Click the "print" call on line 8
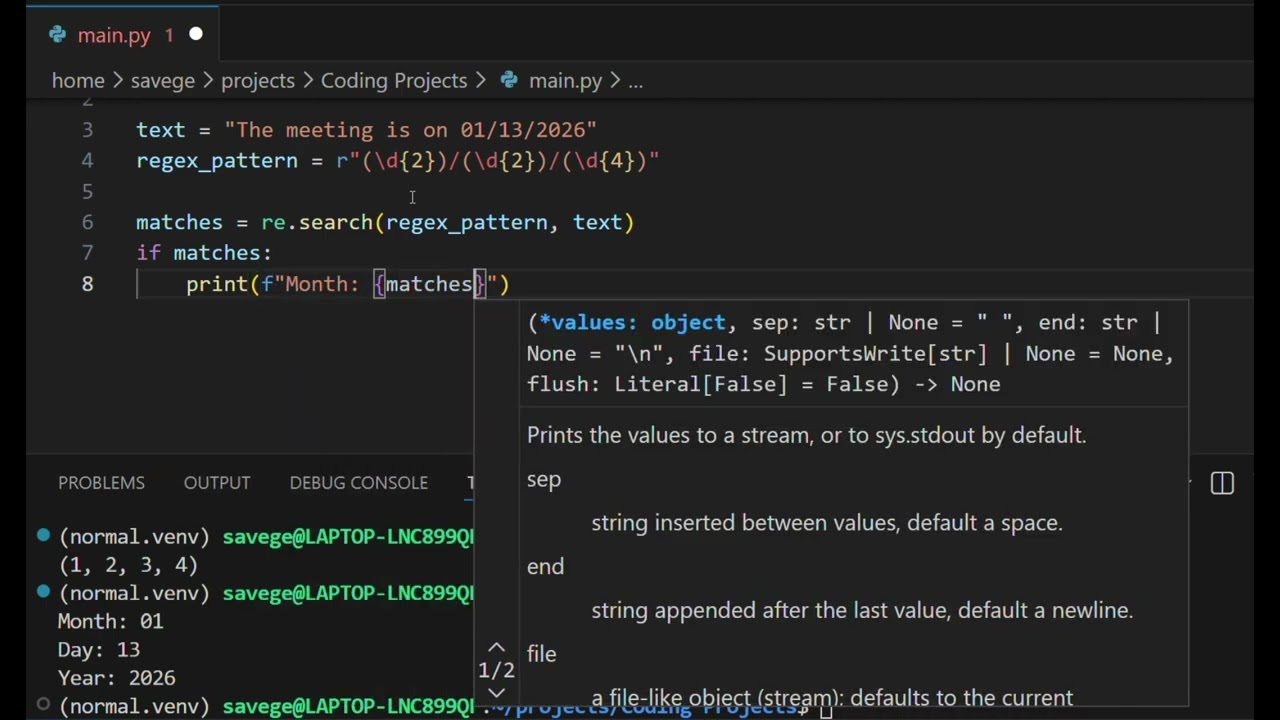Image resolution: width=1280 pixels, height=720 pixels. click(217, 284)
